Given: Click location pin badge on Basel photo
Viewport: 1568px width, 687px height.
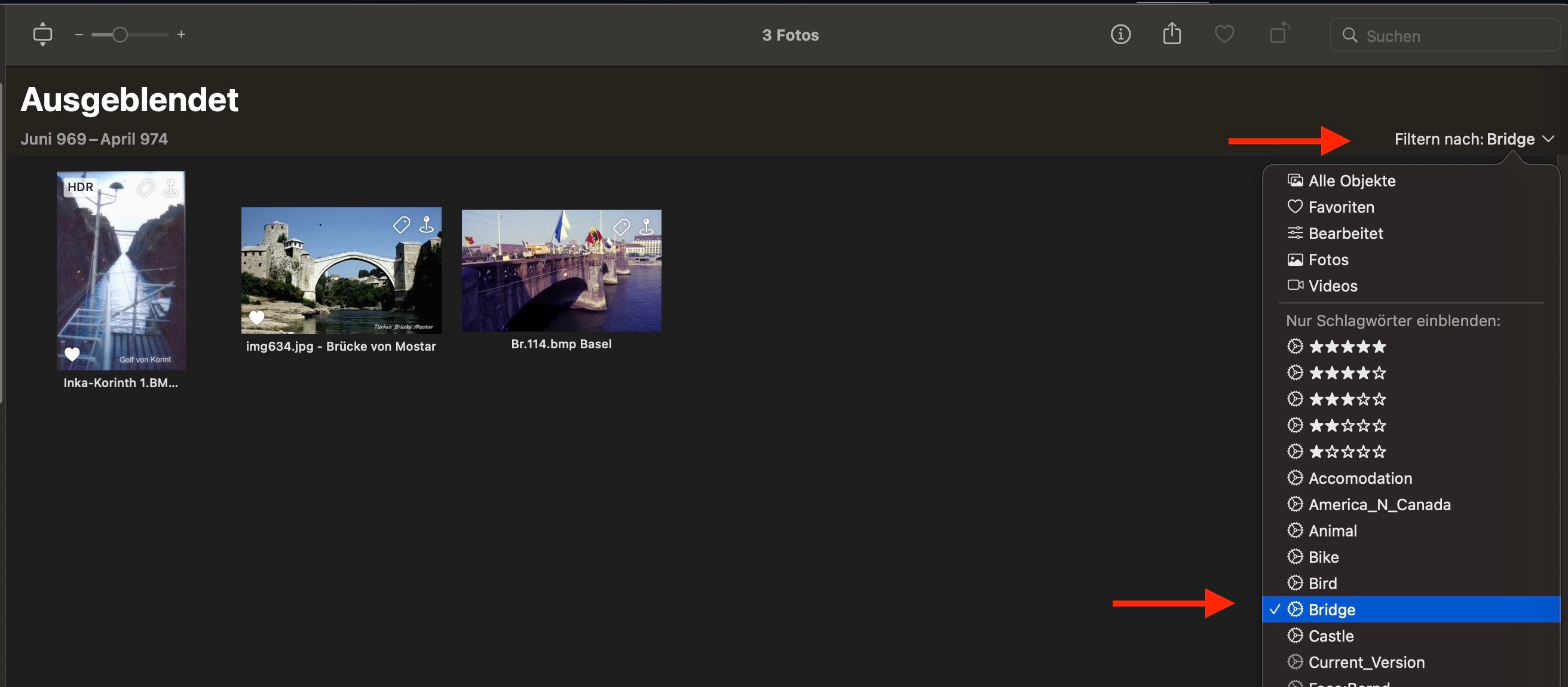Looking at the screenshot, I should [647, 228].
